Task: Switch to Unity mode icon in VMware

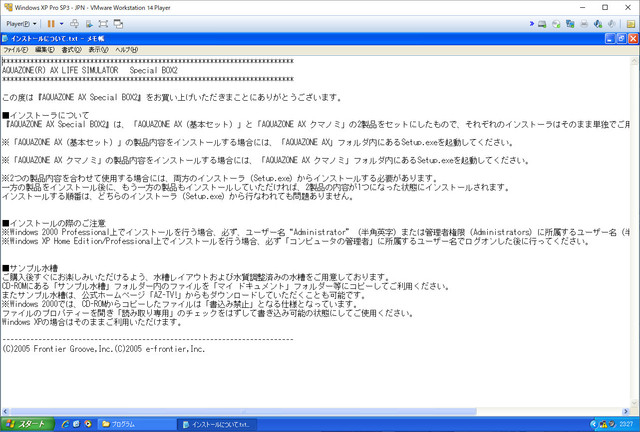Action: pos(118,24)
